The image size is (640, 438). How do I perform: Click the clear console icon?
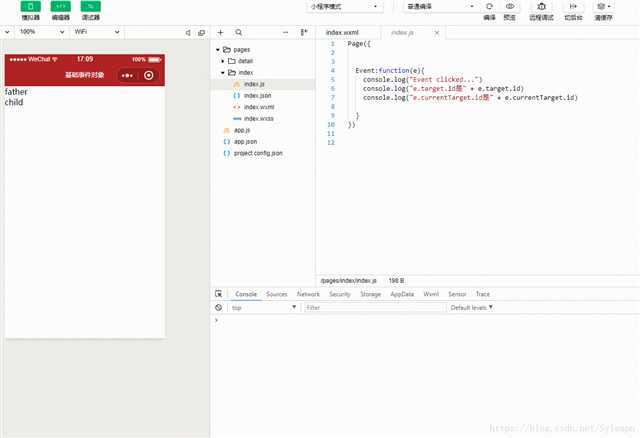219,308
